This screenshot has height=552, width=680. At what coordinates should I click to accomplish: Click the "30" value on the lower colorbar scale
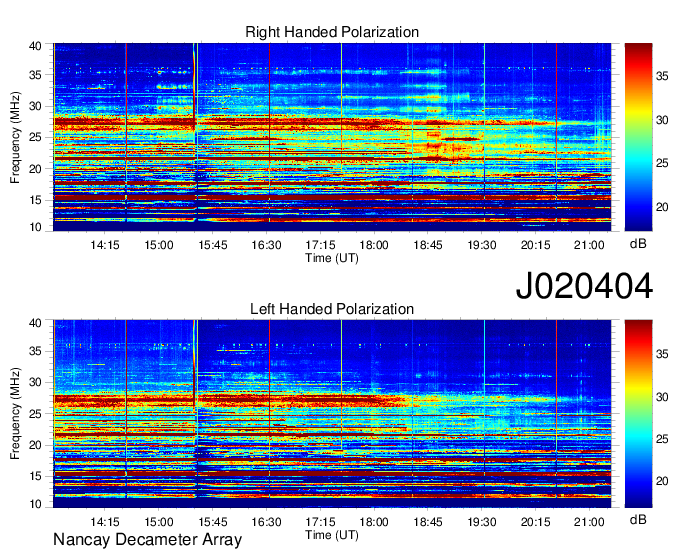tap(662, 397)
